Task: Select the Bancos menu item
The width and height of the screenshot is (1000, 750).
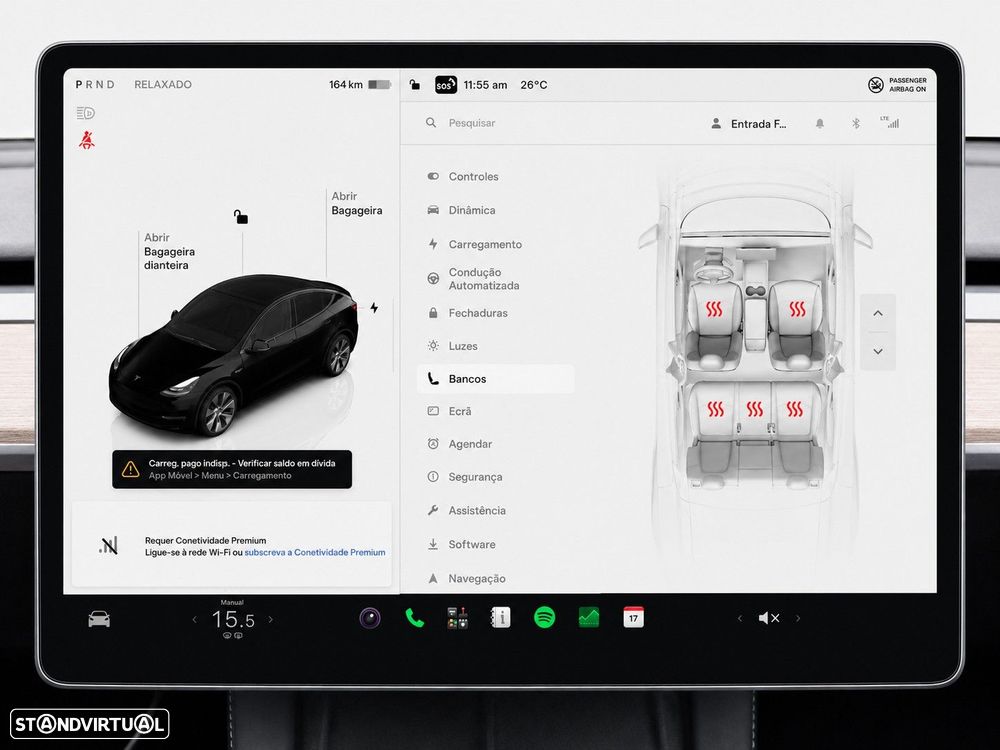Action: coord(496,379)
